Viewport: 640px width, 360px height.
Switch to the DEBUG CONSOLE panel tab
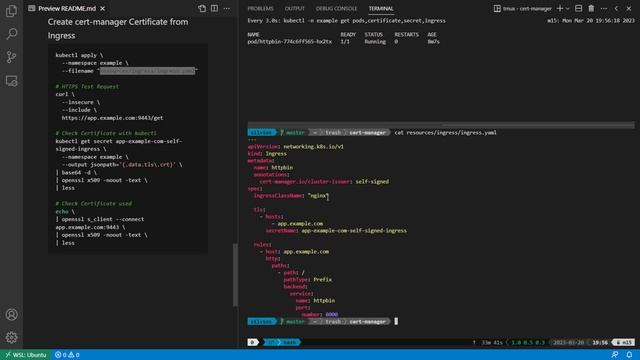[x=336, y=9]
